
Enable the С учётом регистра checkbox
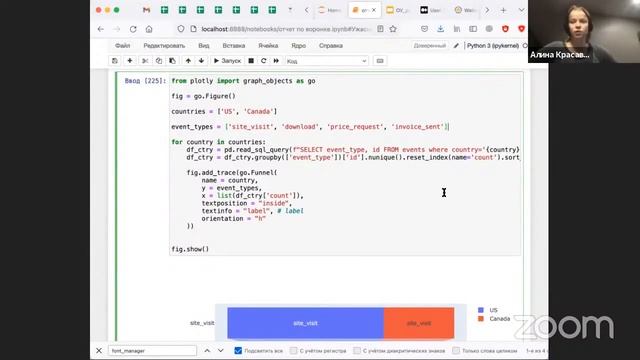pyautogui.click(x=293, y=351)
